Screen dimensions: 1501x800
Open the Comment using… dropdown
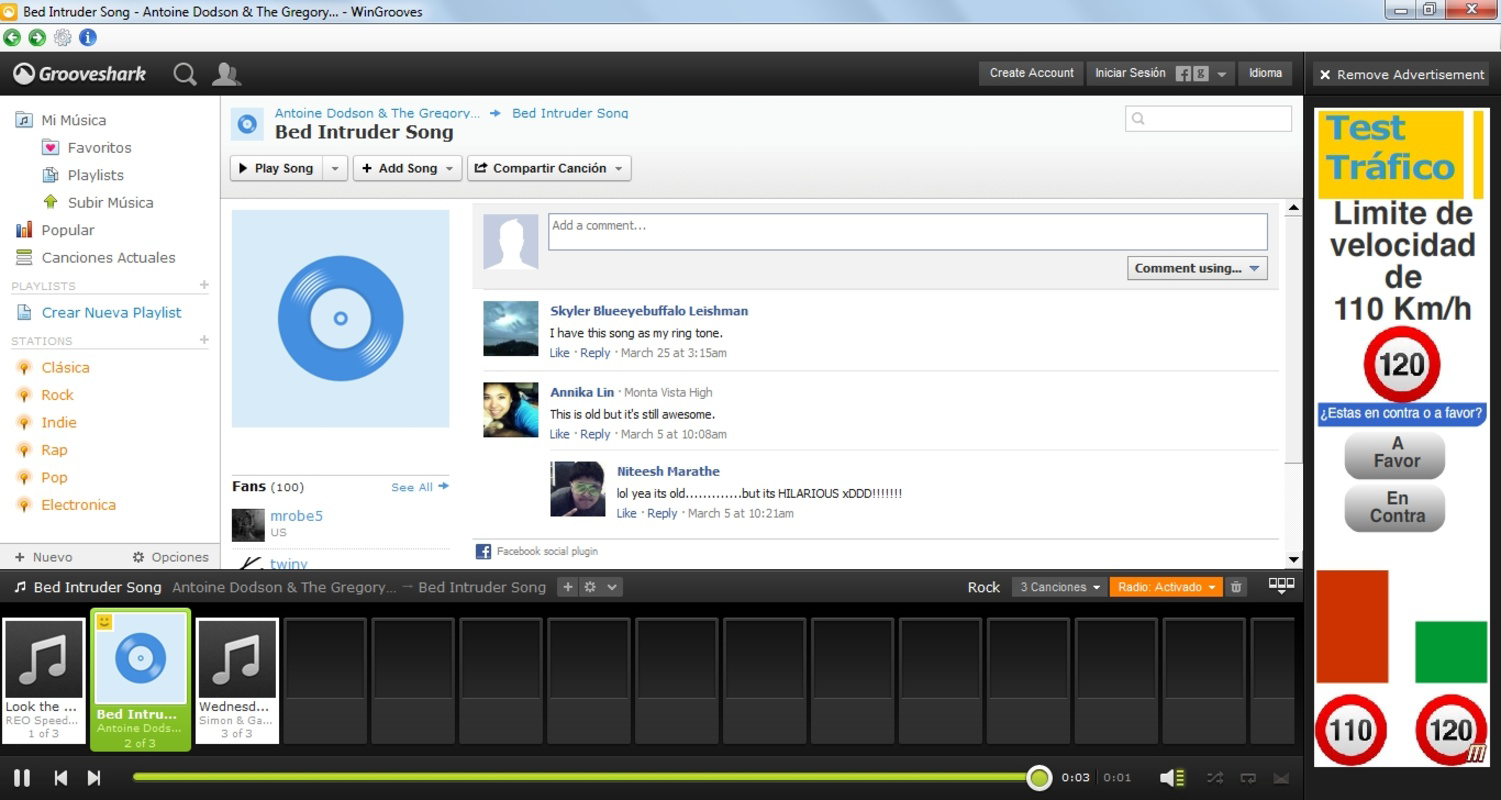(1197, 268)
